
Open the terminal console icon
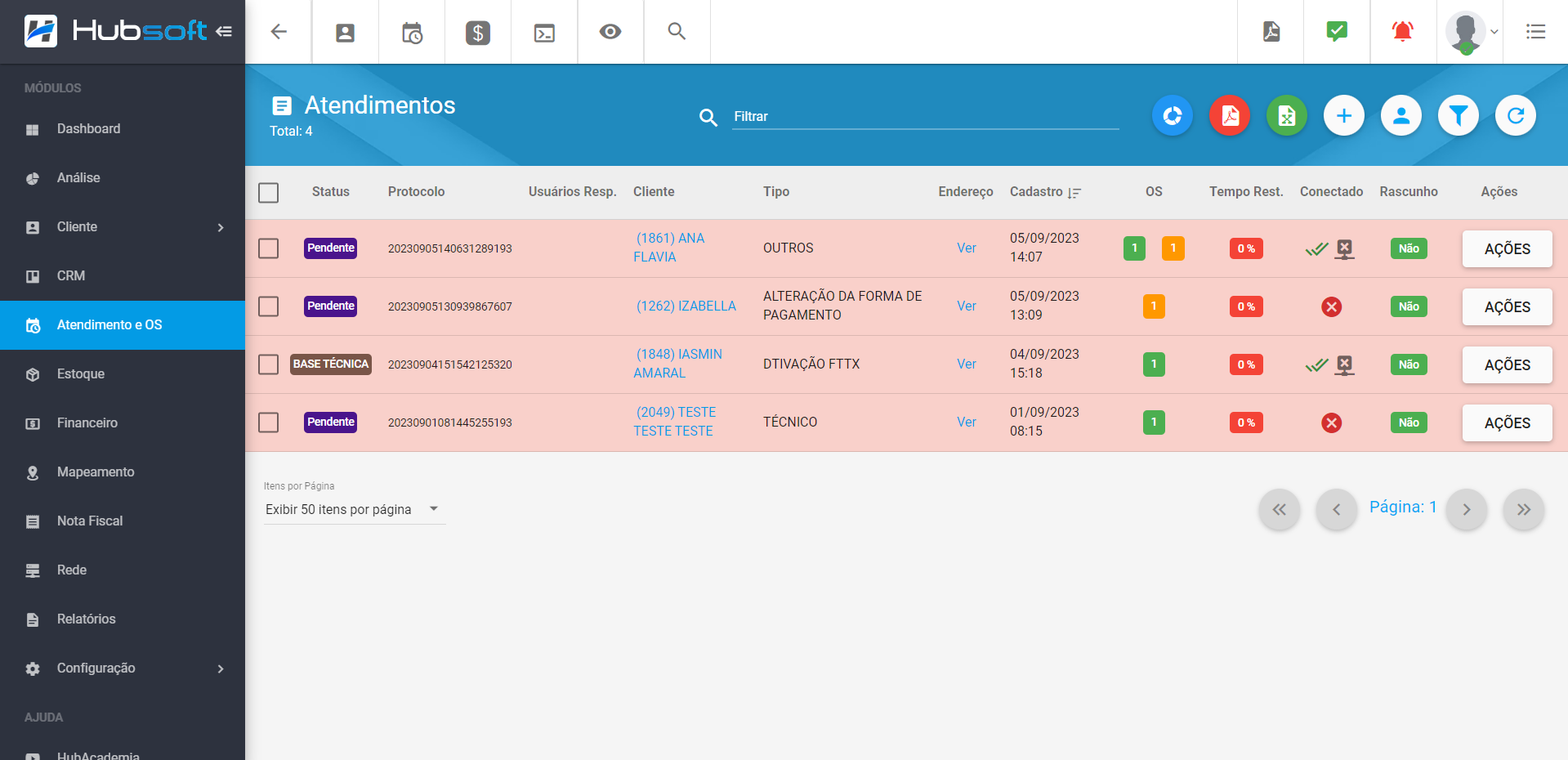pyautogui.click(x=544, y=33)
